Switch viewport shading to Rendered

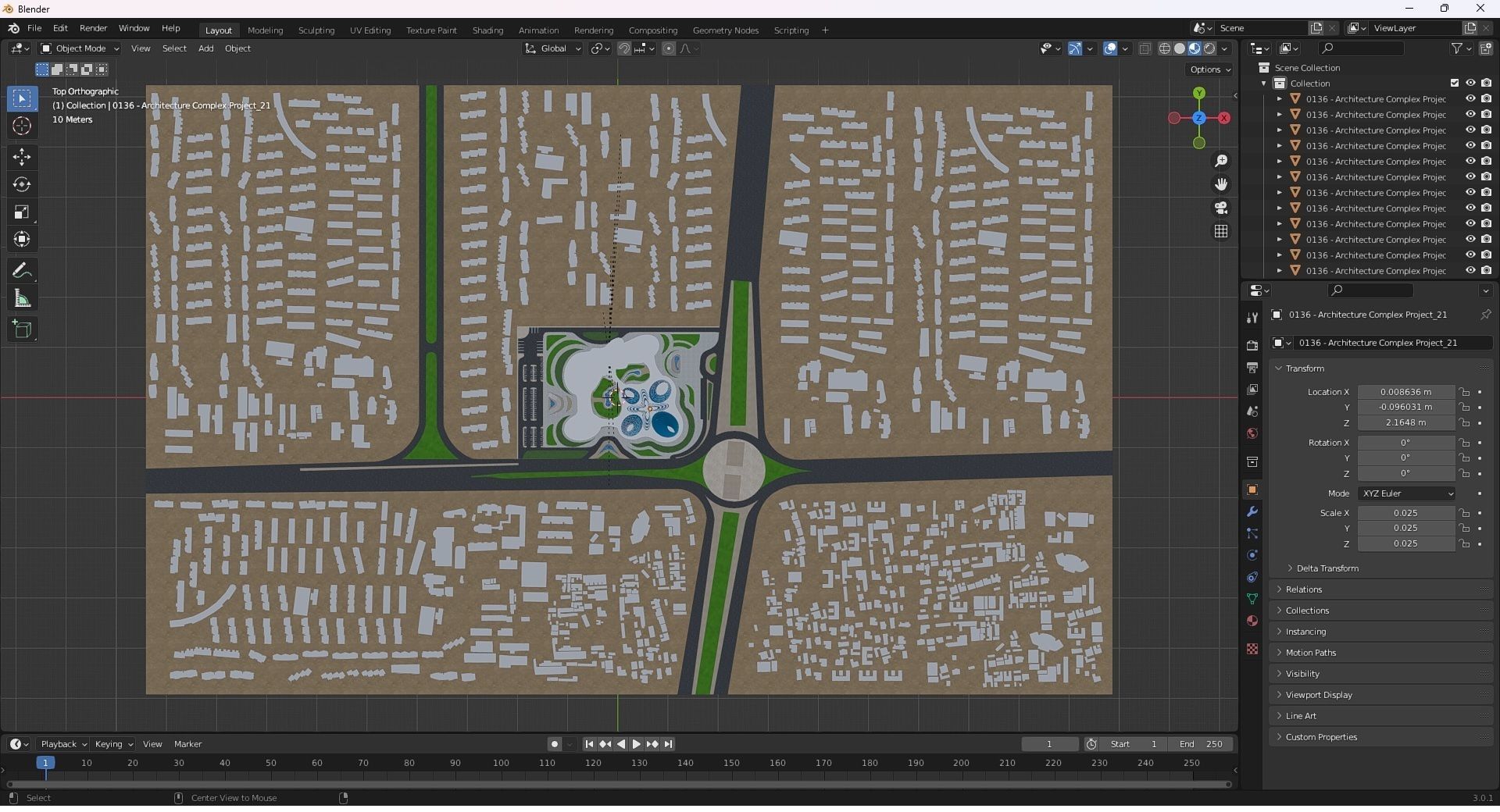click(x=1209, y=48)
